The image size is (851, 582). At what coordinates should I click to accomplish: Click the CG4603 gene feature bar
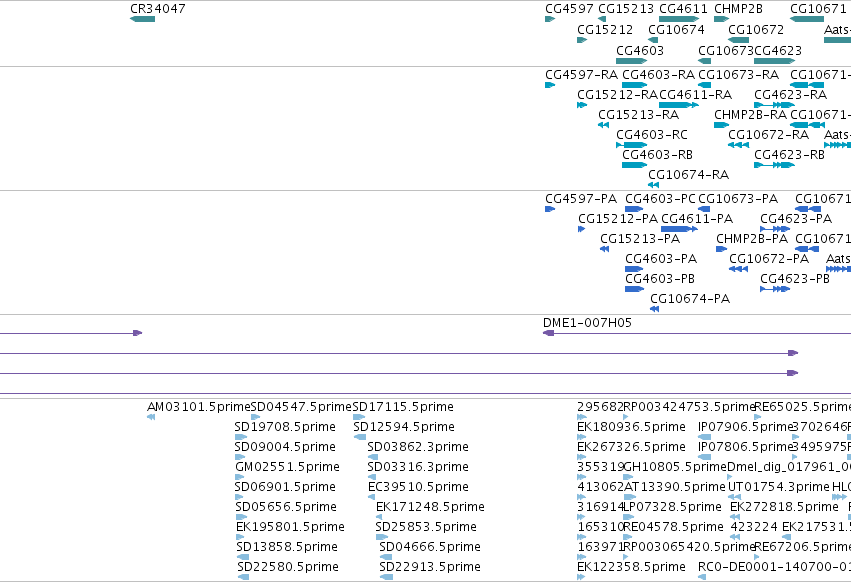click(631, 61)
